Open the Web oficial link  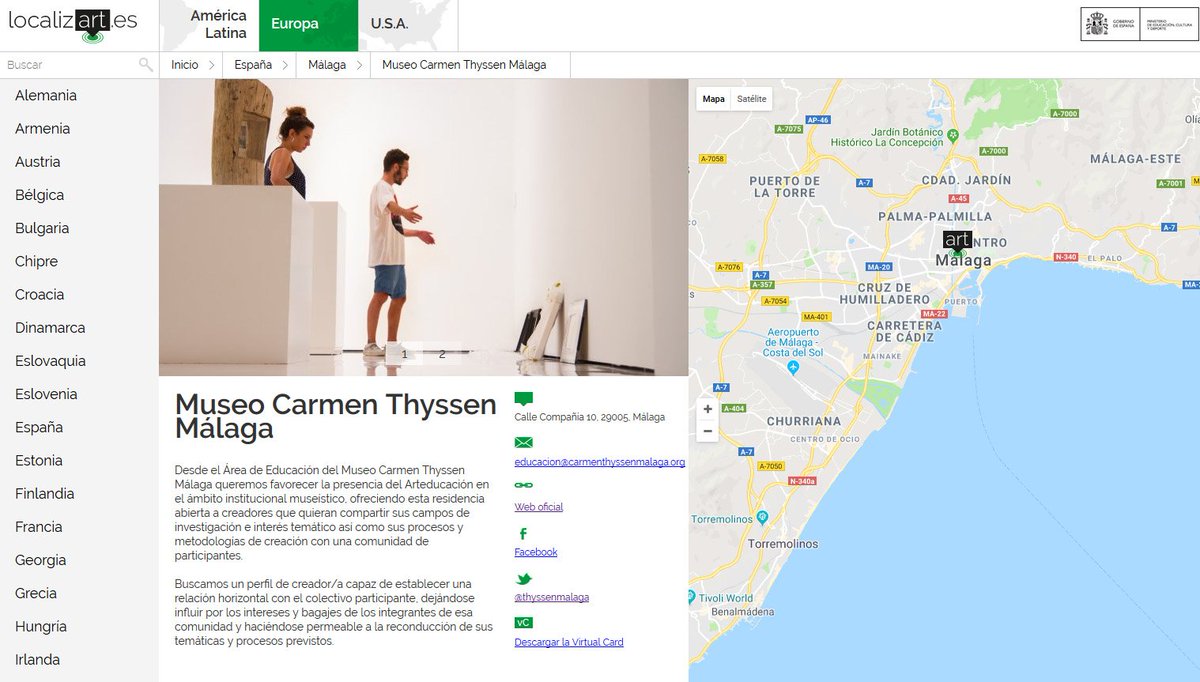tap(538, 507)
